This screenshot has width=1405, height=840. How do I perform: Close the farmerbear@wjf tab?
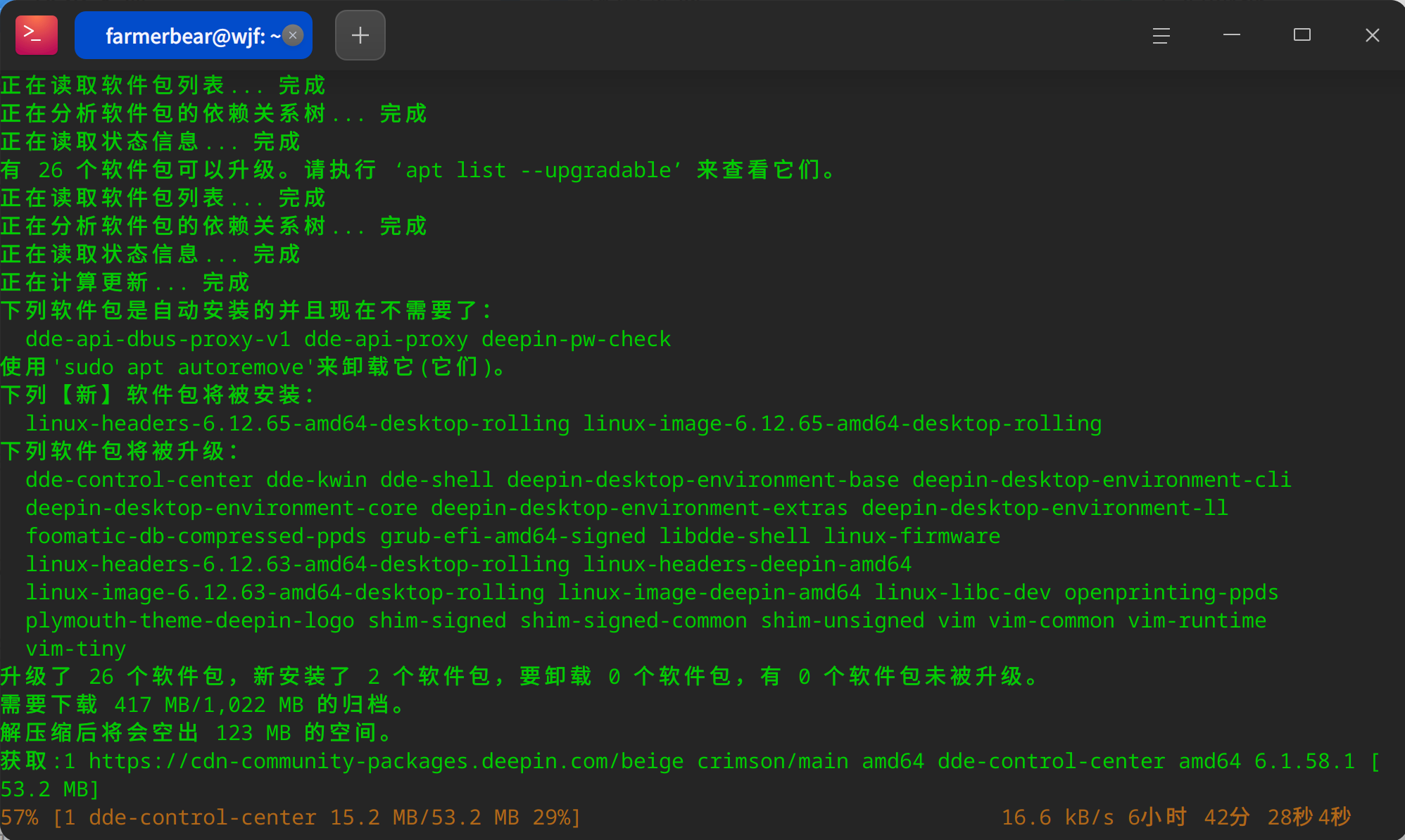click(293, 35)
